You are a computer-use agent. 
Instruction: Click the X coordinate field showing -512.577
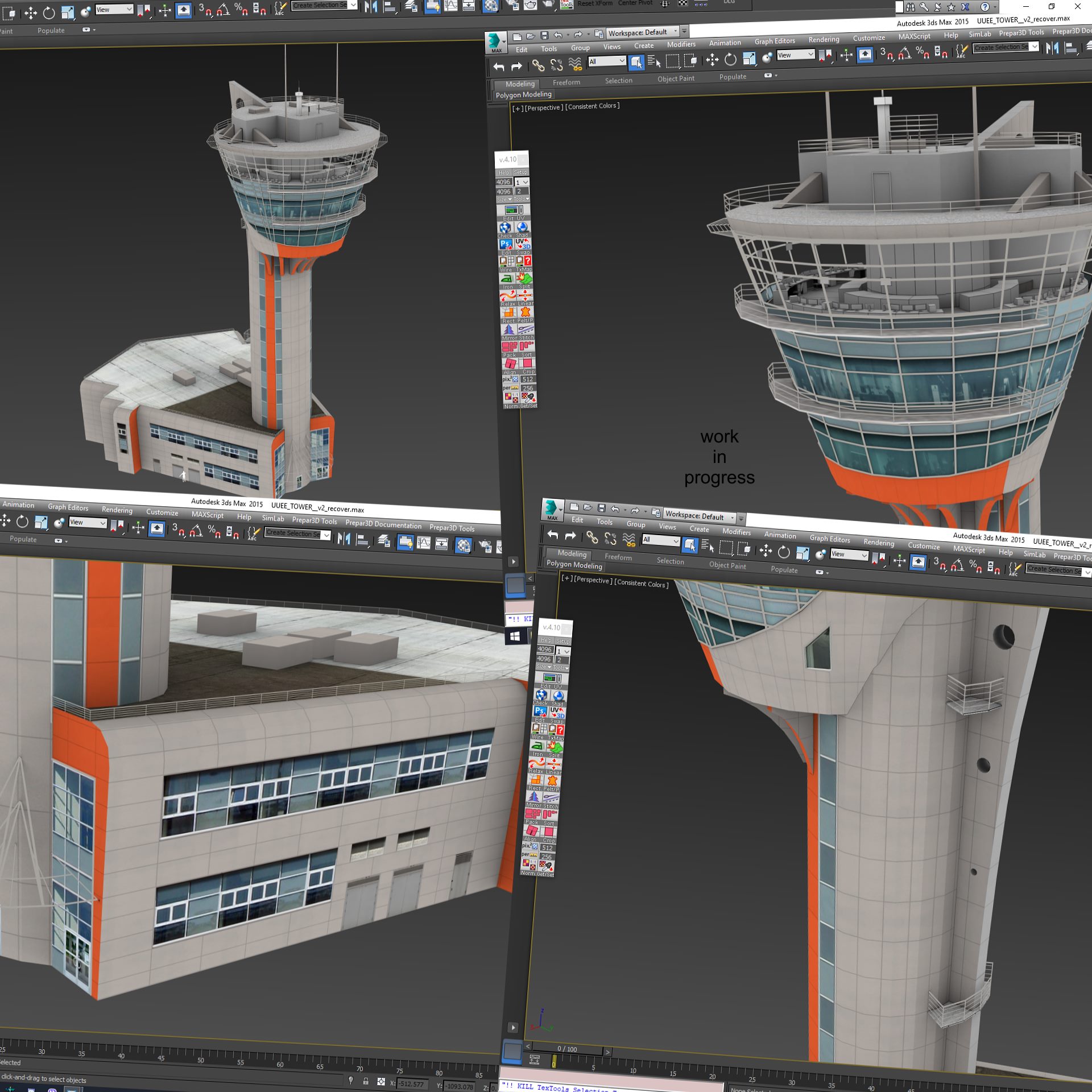(412, 1084)
